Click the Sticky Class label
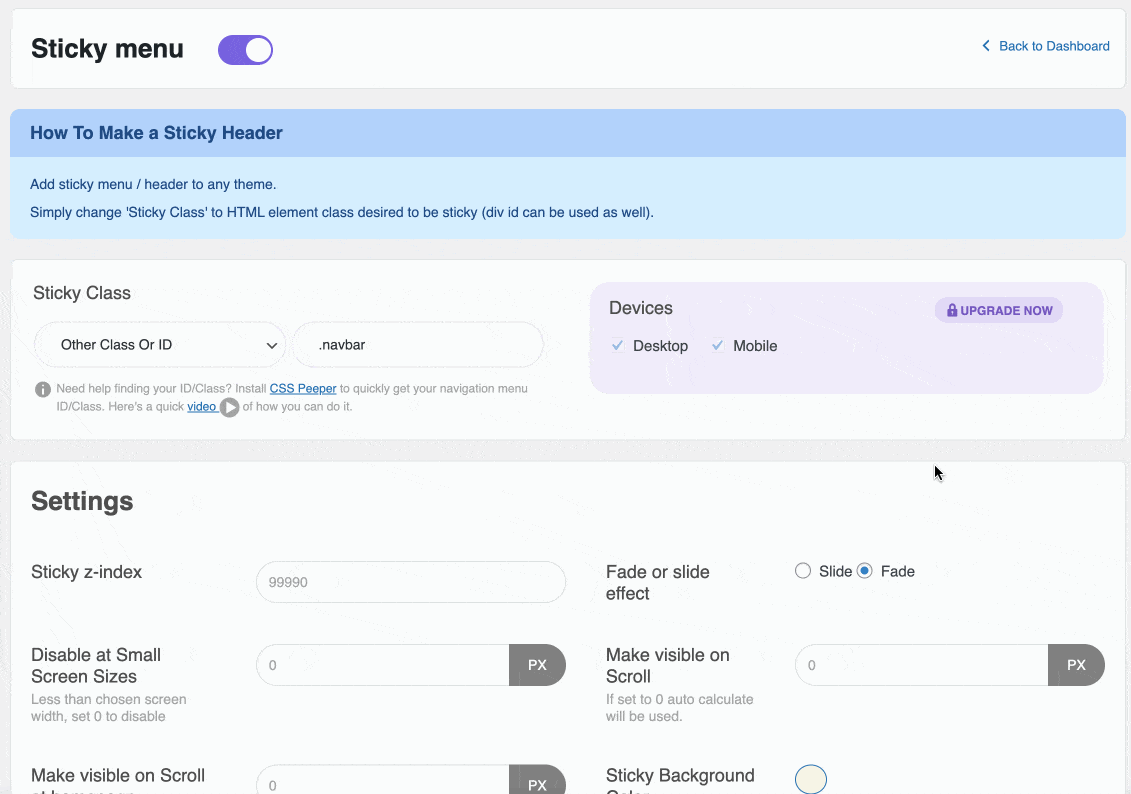 [82, 293]
